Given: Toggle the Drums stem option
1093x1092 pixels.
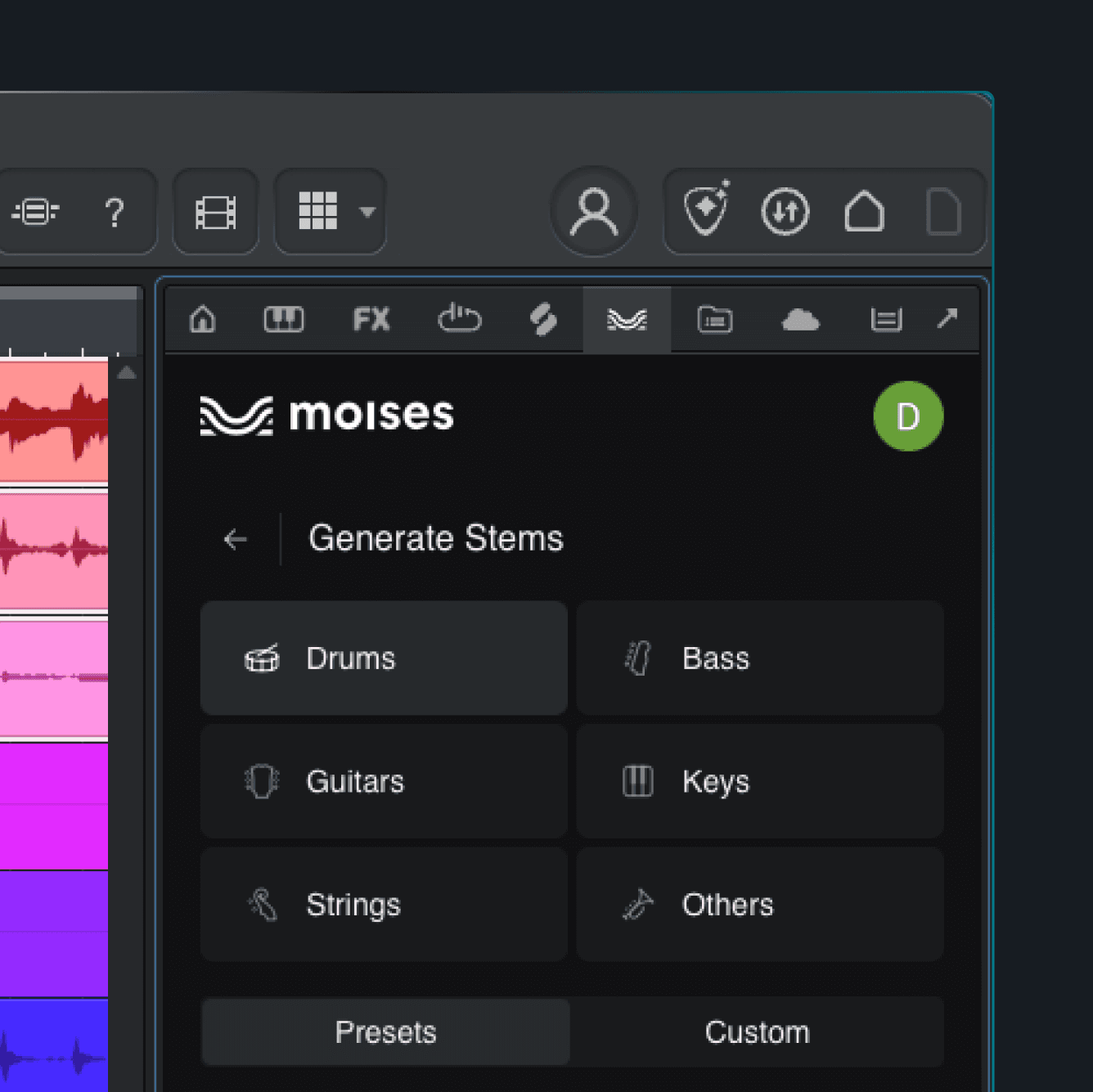Looking at the screenshot, I should (384, 658).
